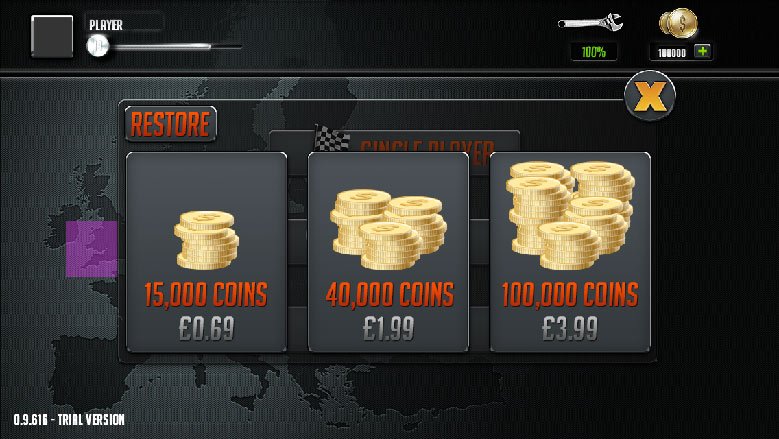779x439 pixels.
Task: Click the checkered flag Single Player tab
Action: click(x=394, y=142)
